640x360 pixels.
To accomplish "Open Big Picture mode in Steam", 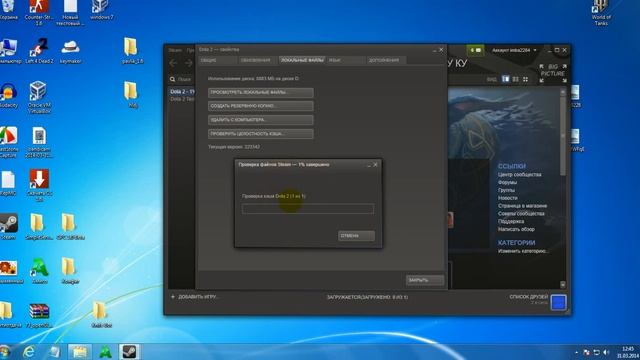I will pyautogui.click(x=553, y=73).
